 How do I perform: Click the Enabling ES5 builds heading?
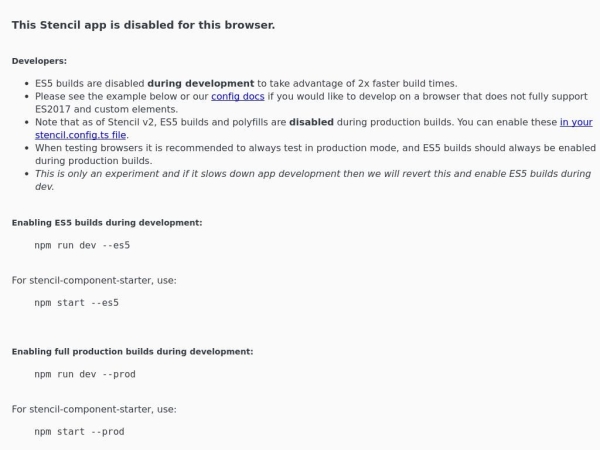(107, 223)
